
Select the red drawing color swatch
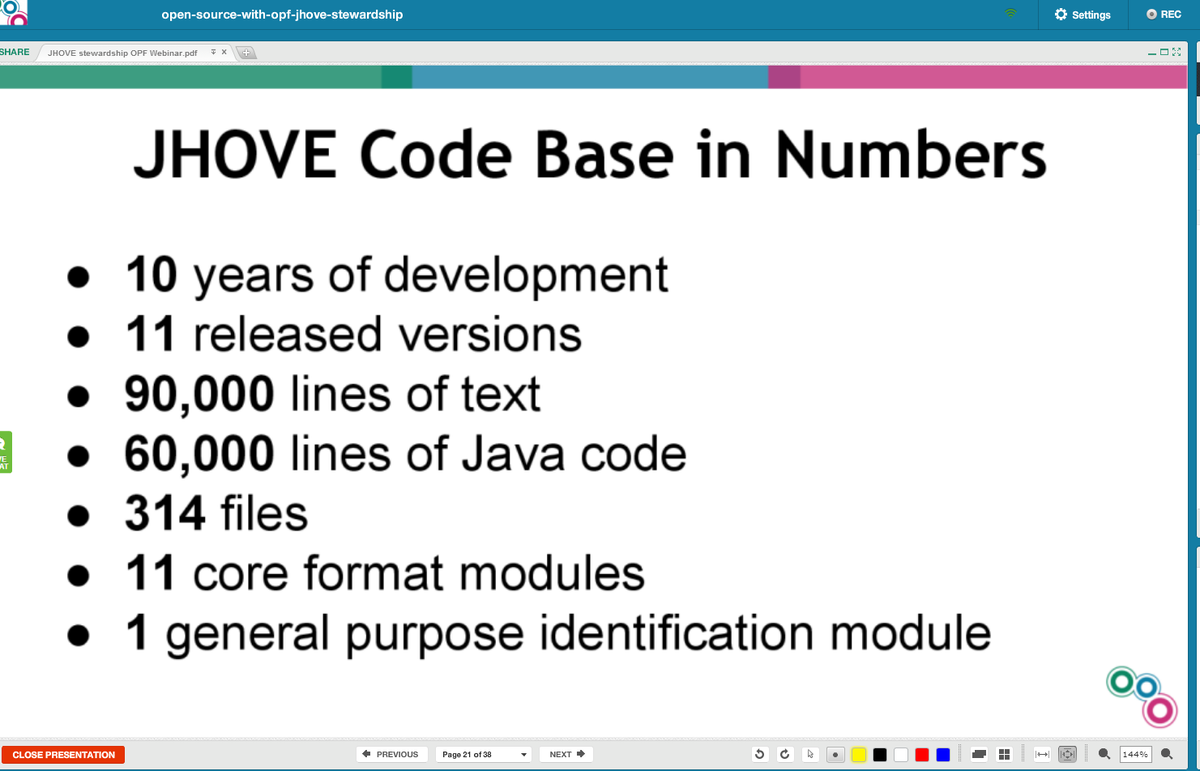(920, 754)
